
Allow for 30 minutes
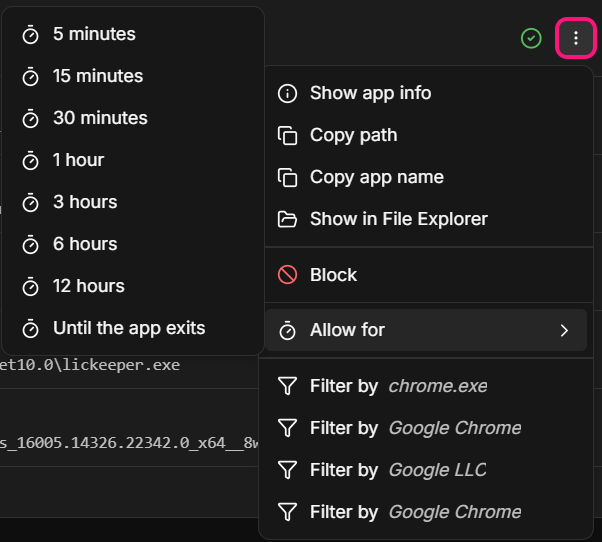[133, 118]
